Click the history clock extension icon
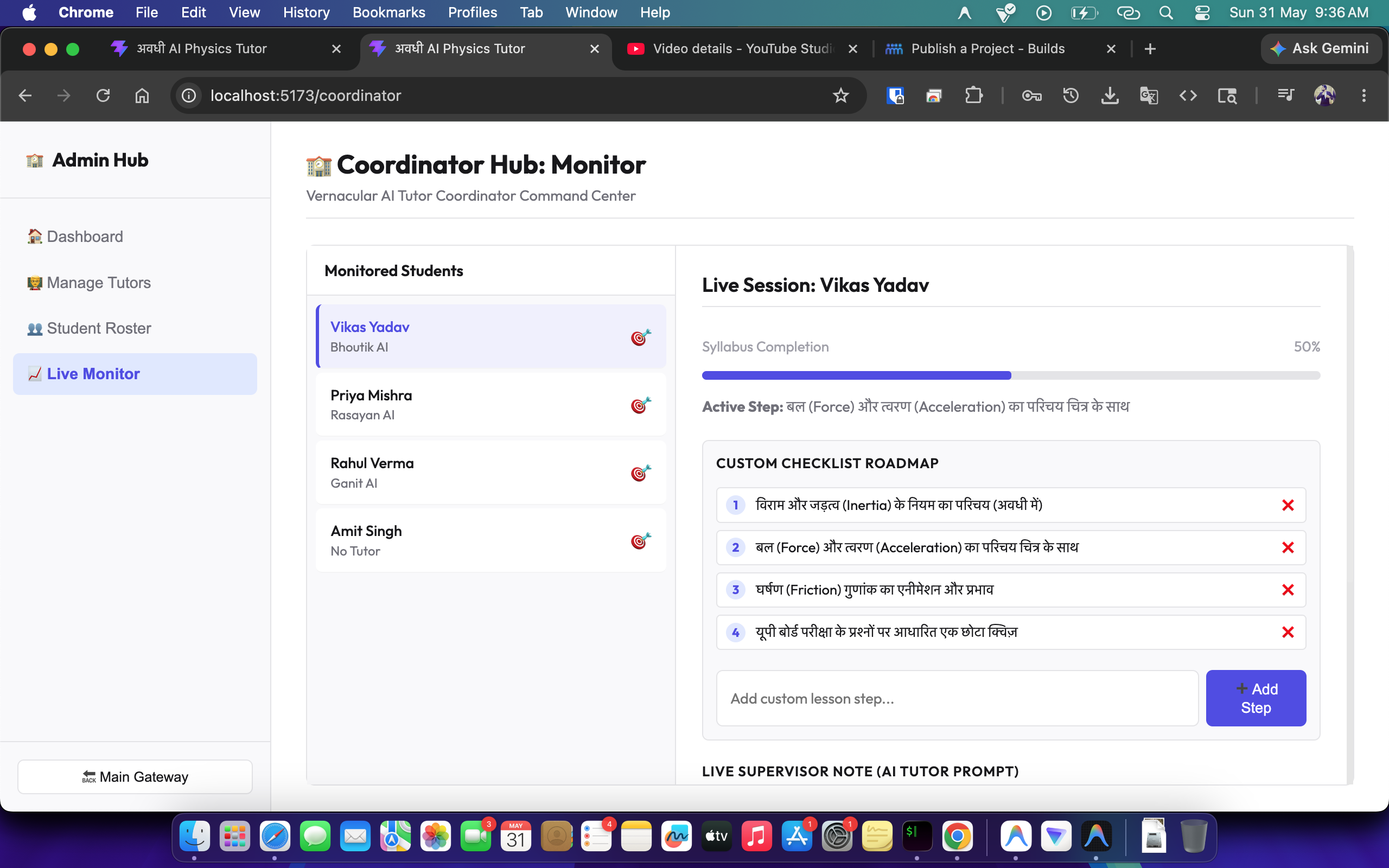1389x868 pixels. pos(1071,95)
